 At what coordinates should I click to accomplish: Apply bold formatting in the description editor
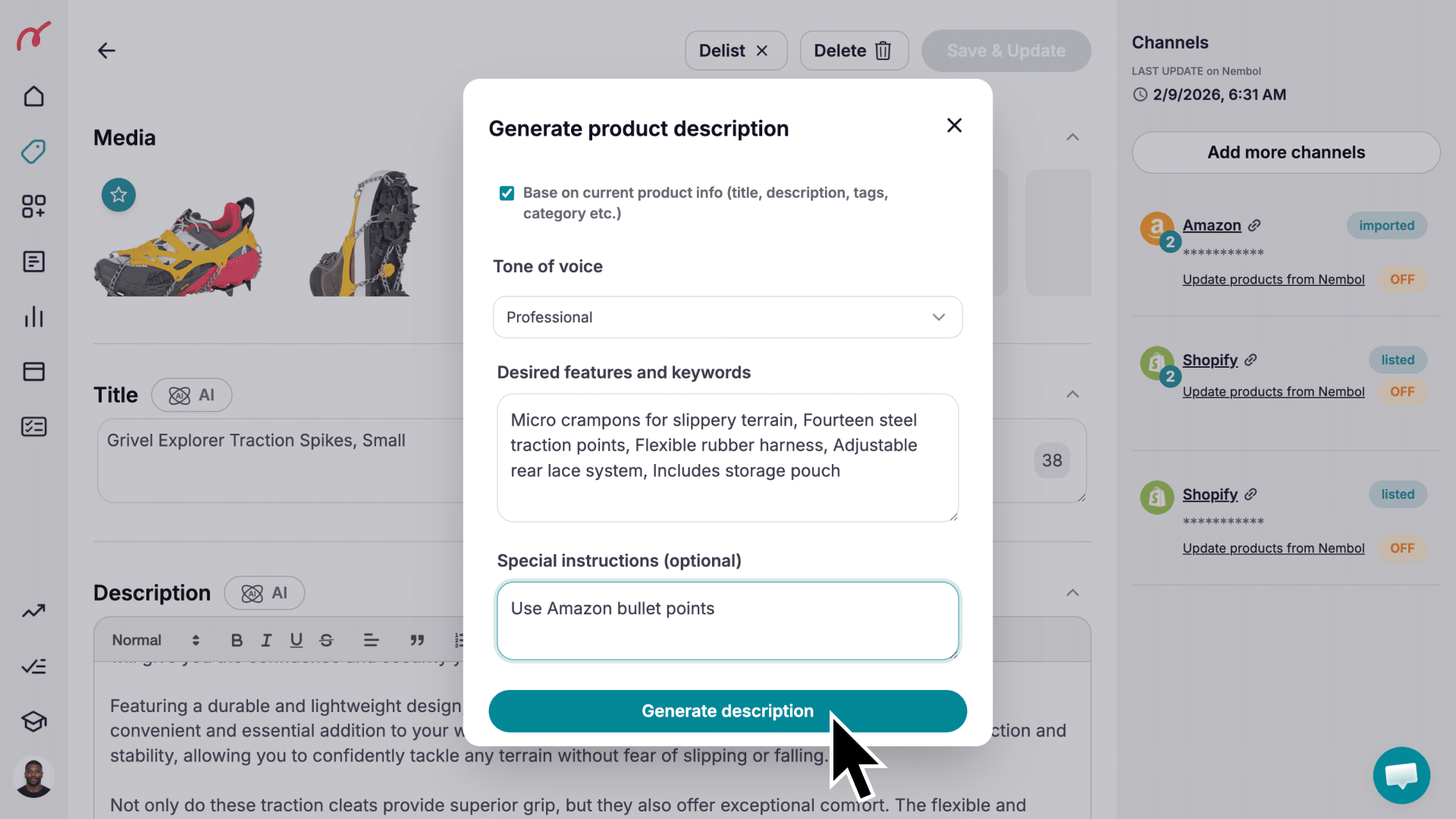tap(236, 639)
